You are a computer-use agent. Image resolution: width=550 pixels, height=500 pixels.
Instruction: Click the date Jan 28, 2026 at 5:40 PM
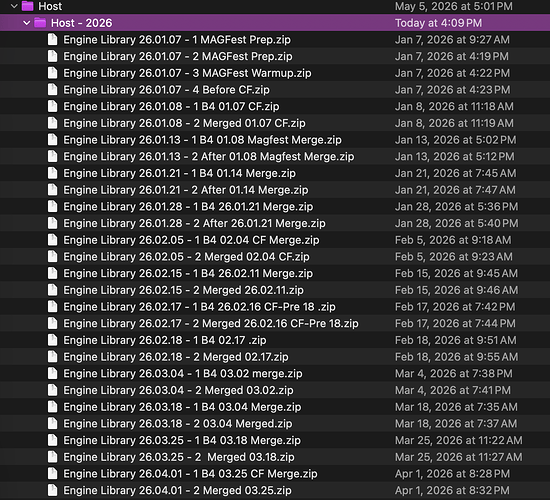(x=457, y=223)
